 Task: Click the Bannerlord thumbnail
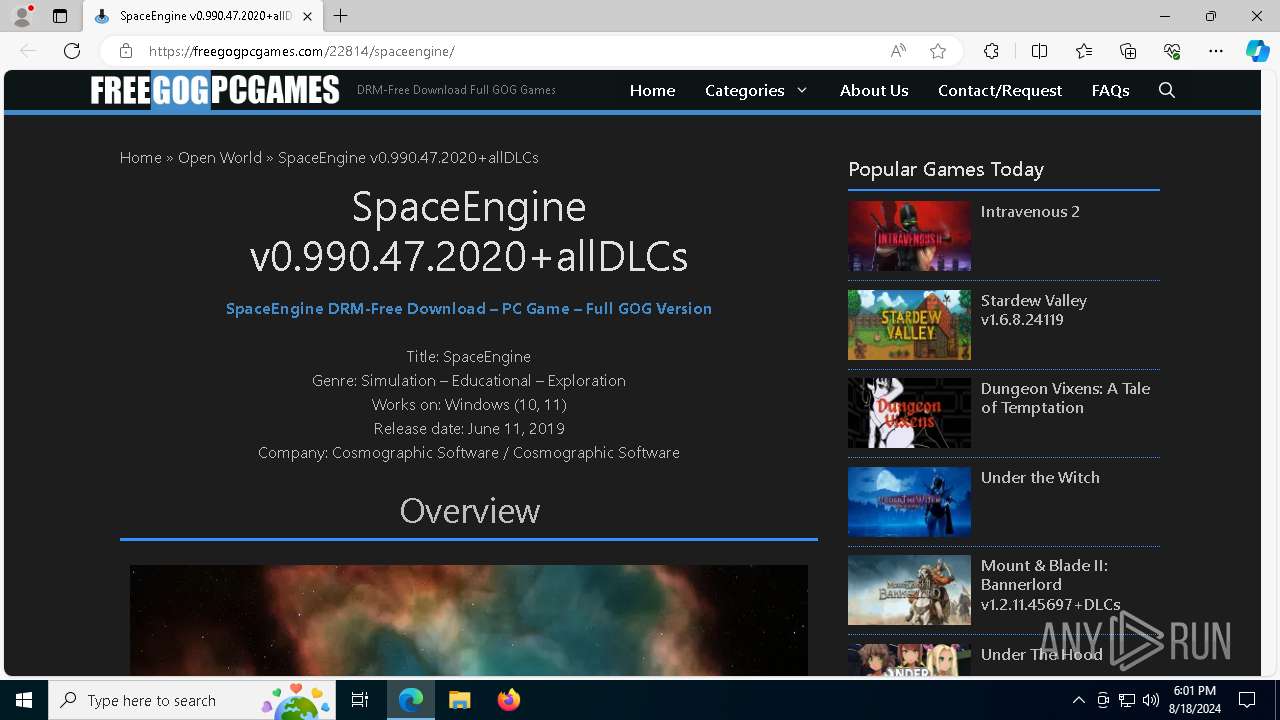(909, 590)
